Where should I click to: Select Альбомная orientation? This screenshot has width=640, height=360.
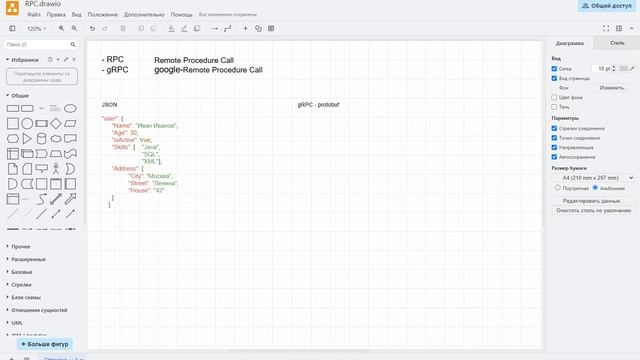[x=595, y=188]
